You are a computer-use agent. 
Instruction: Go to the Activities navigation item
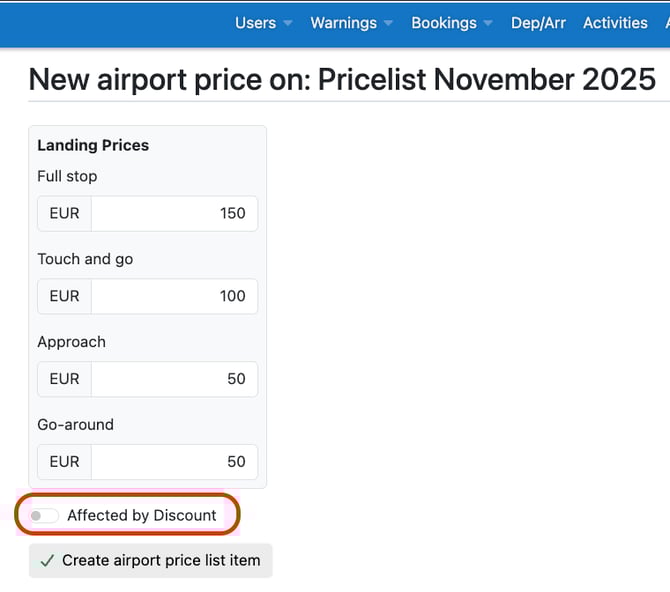pyautogui.click(x=615, y=23)
